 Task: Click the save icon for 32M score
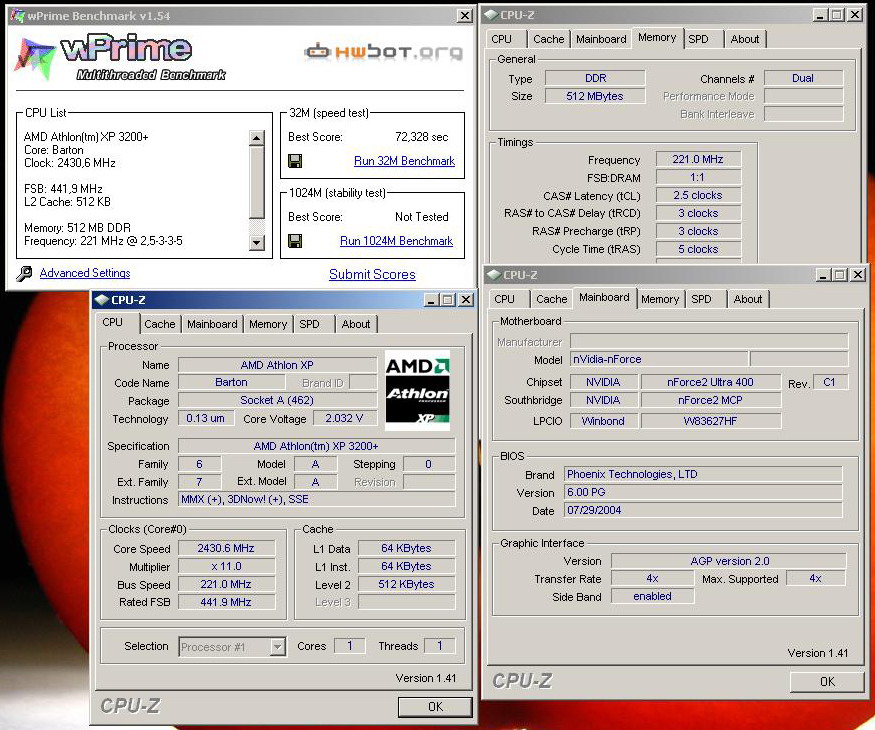295,161
